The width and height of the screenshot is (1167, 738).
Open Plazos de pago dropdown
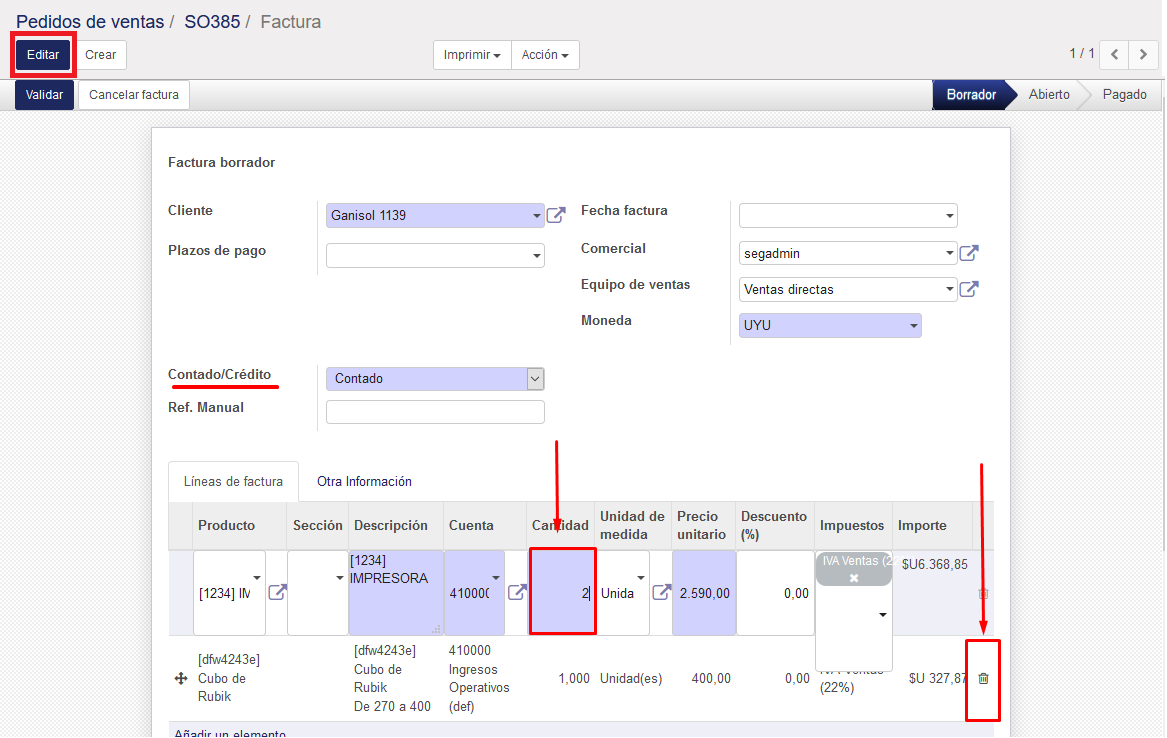point(536,256)
